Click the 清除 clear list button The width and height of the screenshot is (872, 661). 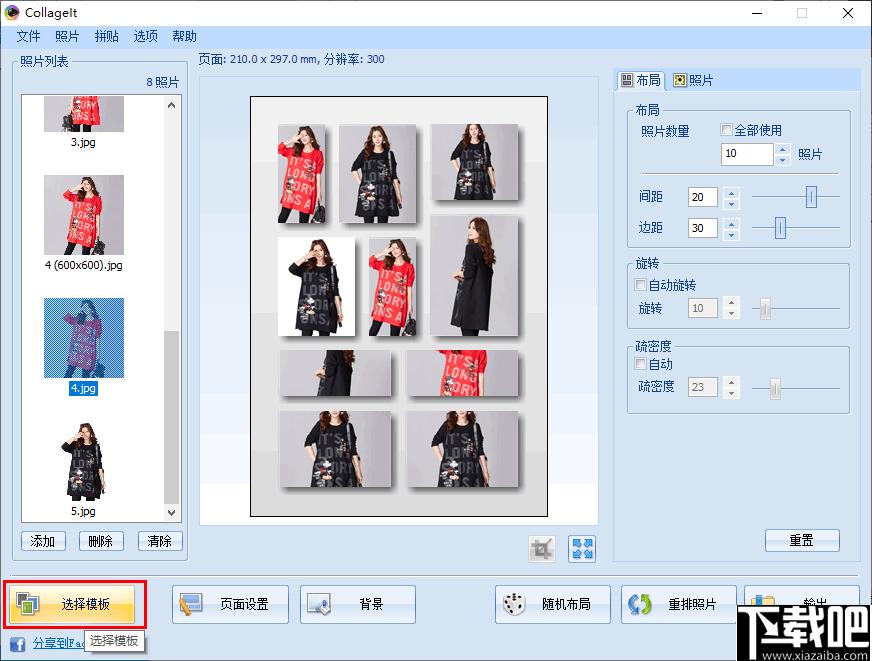160,541
